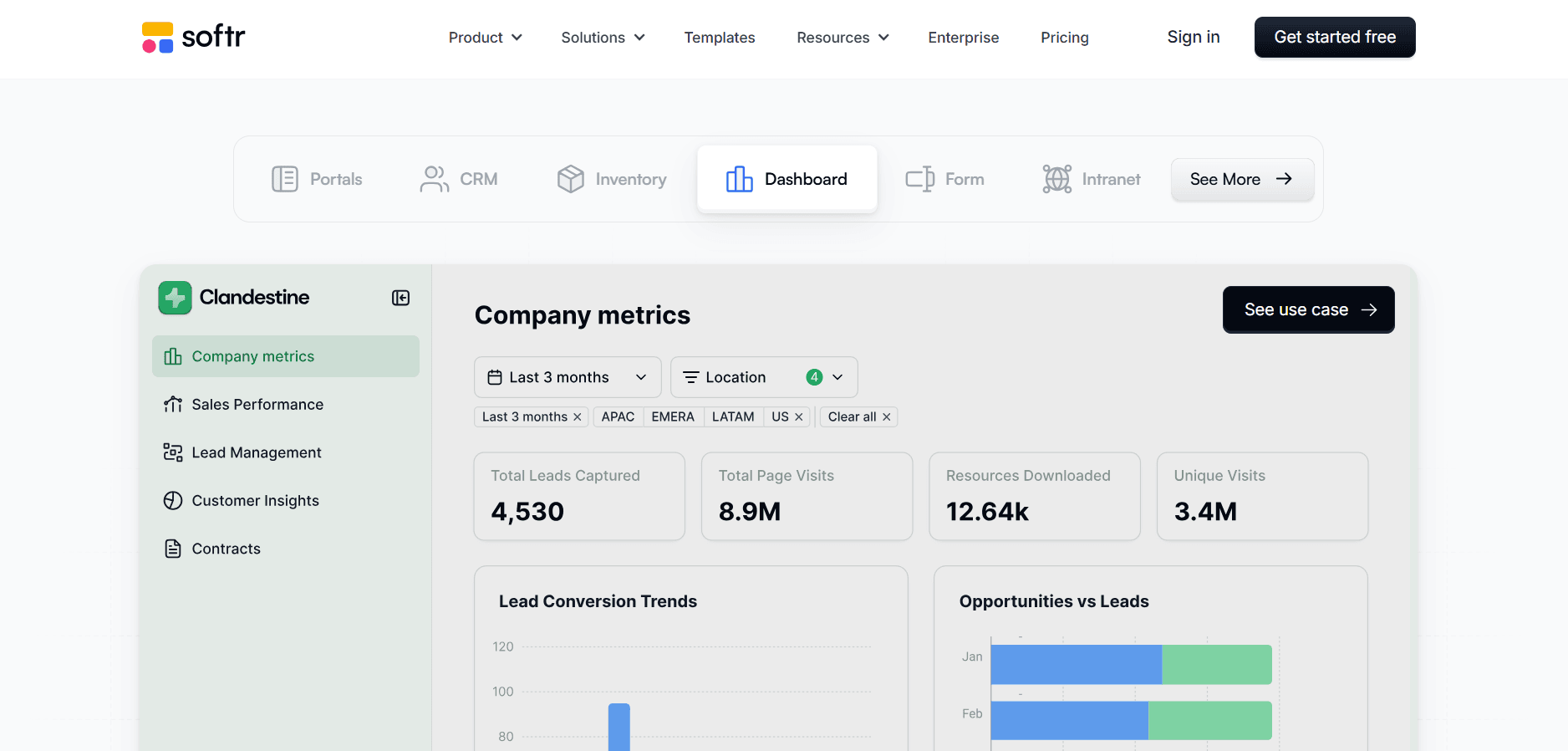Image resolution: width=1568 pixels, height=751 pixels.
Task: Open Sales Performance in the sidebar
Action: click(286, 405)
